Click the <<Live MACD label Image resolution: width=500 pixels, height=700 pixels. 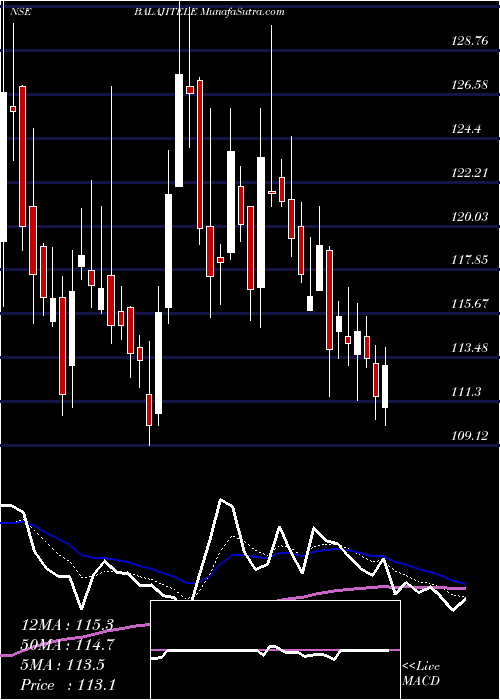[421, 674]
